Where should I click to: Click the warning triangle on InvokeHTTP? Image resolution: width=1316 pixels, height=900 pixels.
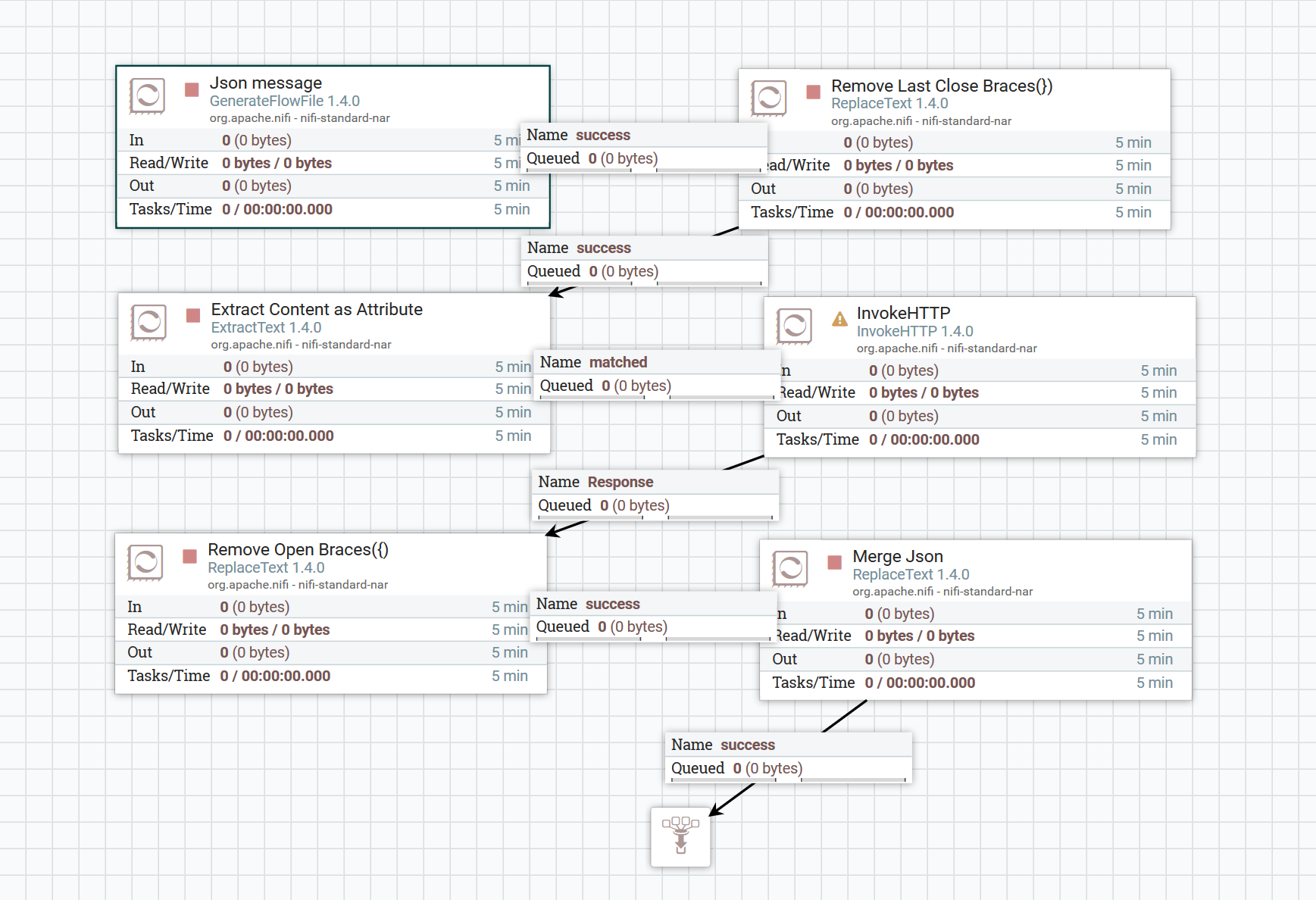[838, 320]
